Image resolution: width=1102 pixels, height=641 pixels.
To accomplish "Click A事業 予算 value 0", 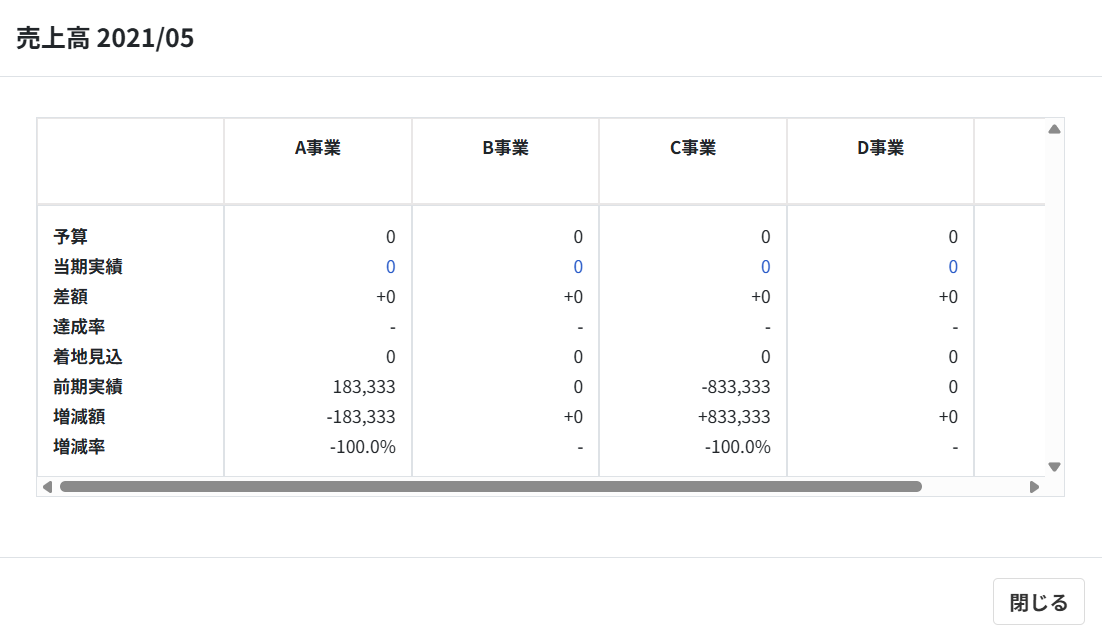I will click(391, 237).
